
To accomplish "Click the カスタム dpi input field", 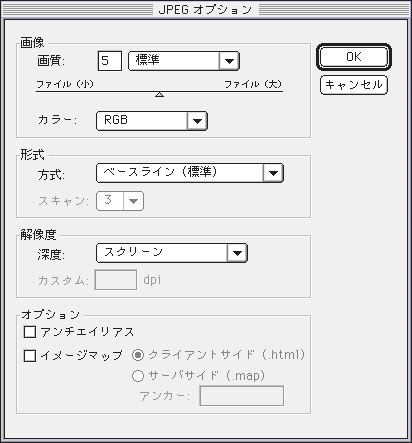I will [116, 280].
